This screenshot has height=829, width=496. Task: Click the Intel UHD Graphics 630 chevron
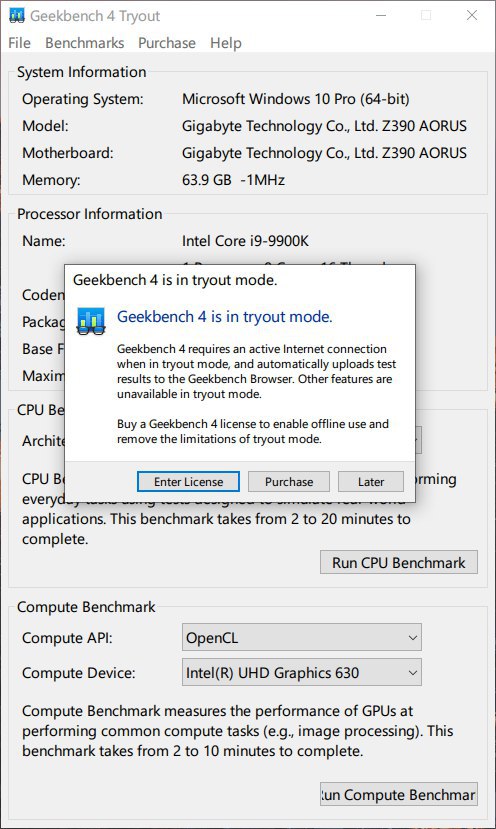coord(412,673)
